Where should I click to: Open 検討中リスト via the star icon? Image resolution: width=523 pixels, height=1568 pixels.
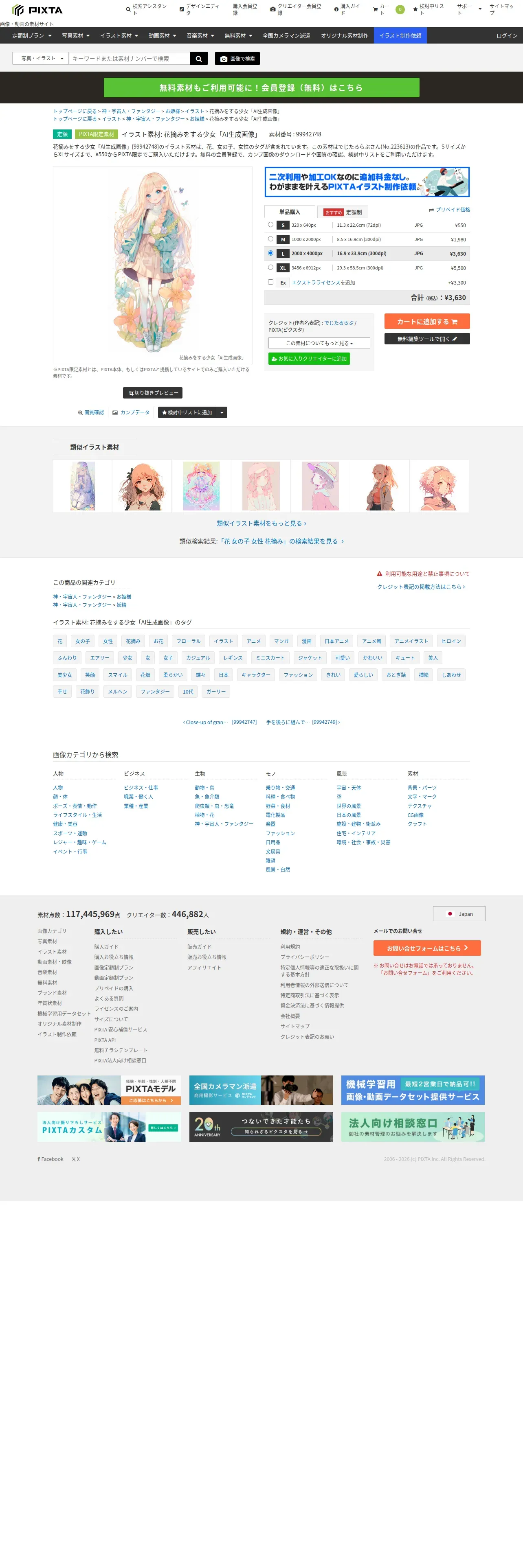pos(415,10)
